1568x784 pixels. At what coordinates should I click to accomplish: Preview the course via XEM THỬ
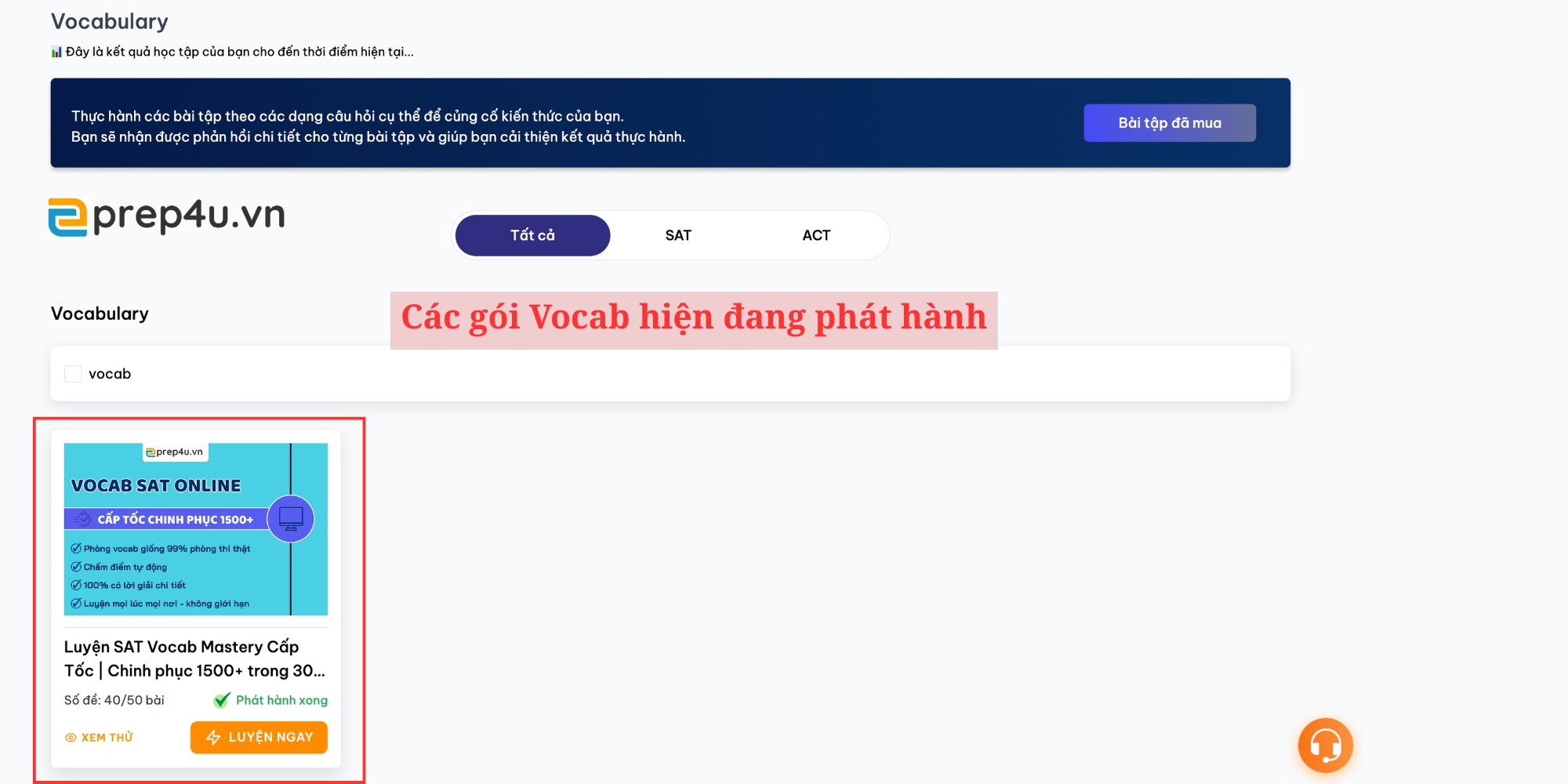click(99, 738)
